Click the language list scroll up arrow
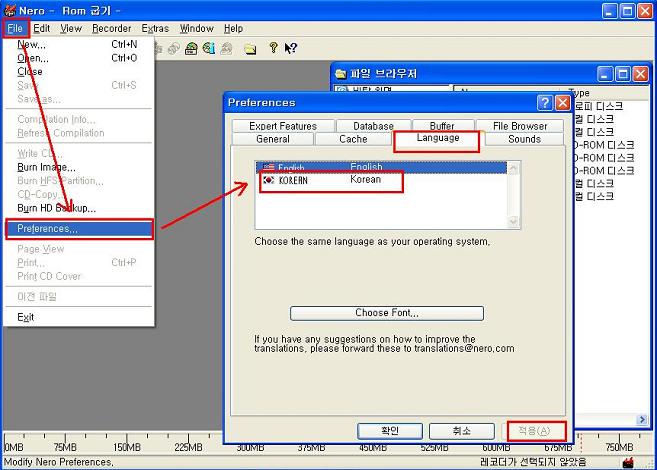Image resolution: width=657 pixels, height=470 pixels. coord(513,168)
